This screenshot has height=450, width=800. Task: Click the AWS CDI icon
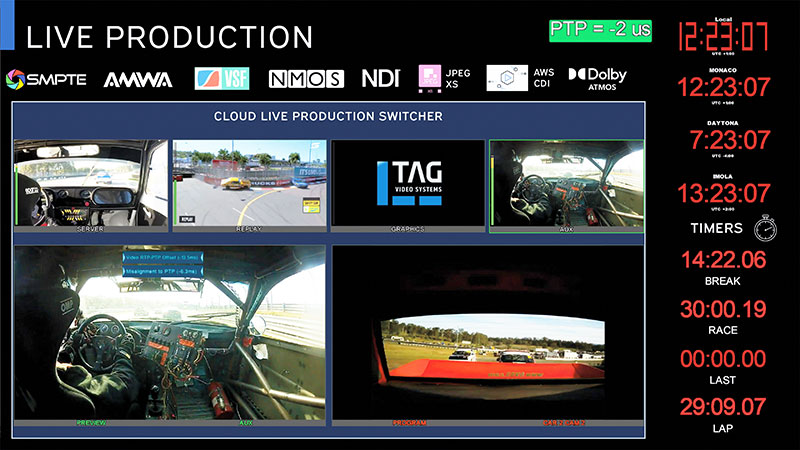507,78
